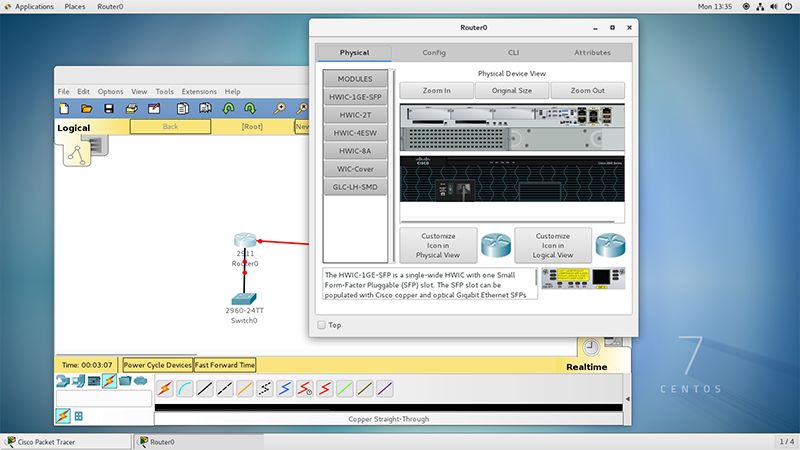Zoom in with the plus magnifier toolbar icon
The width and height of the screenshot is (800, 450).
pyautogui.click(x=279, y=108)
